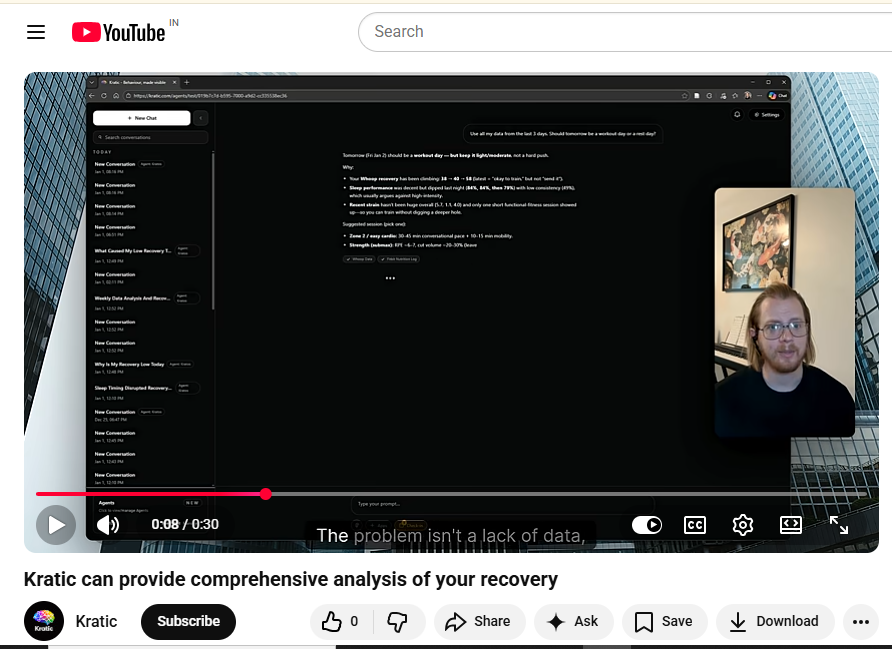Dislike the video with the thumbs down button

(398, 621)
